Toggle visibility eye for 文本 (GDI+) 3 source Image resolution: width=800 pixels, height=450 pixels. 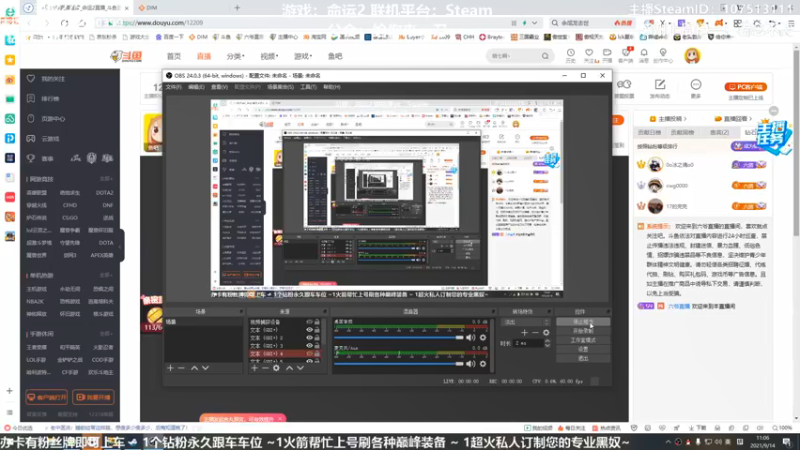(x=309, y=345)
